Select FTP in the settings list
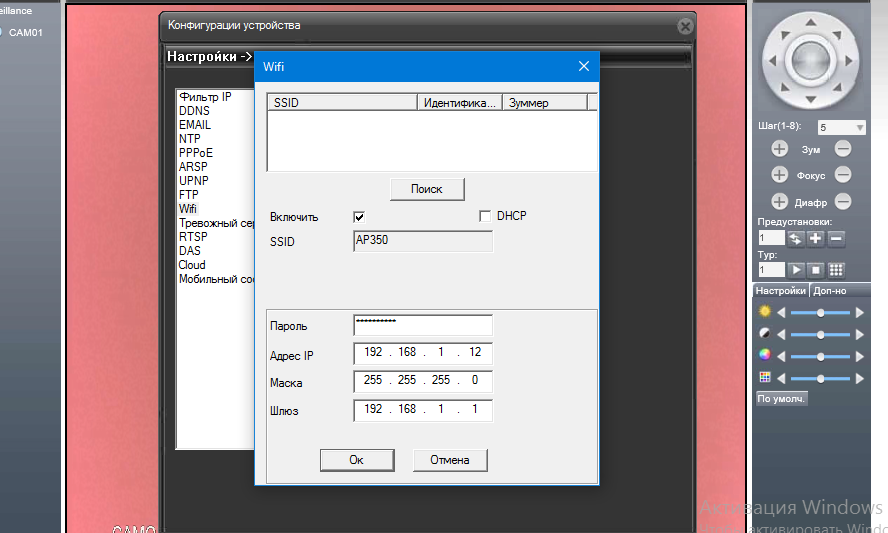Viewport: 888px width, 533px height. pyautogui.click(x=189, y=195)
